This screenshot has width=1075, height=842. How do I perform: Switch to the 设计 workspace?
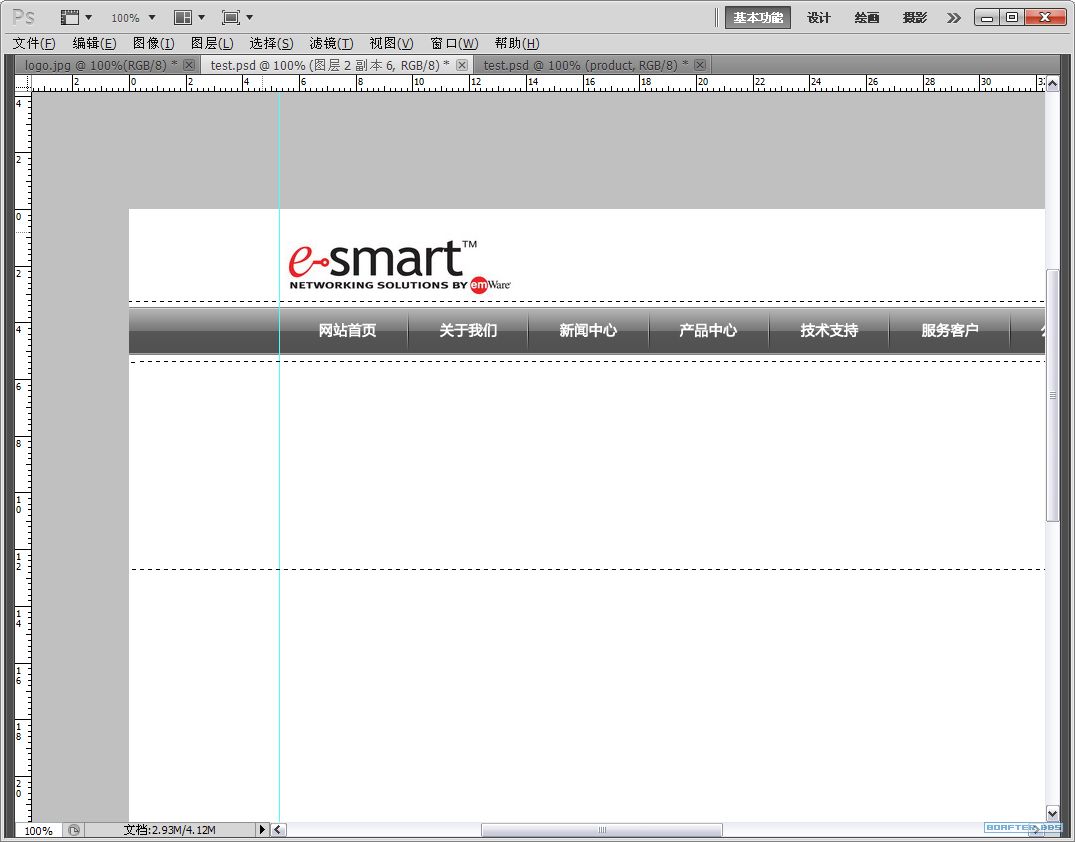819,18
